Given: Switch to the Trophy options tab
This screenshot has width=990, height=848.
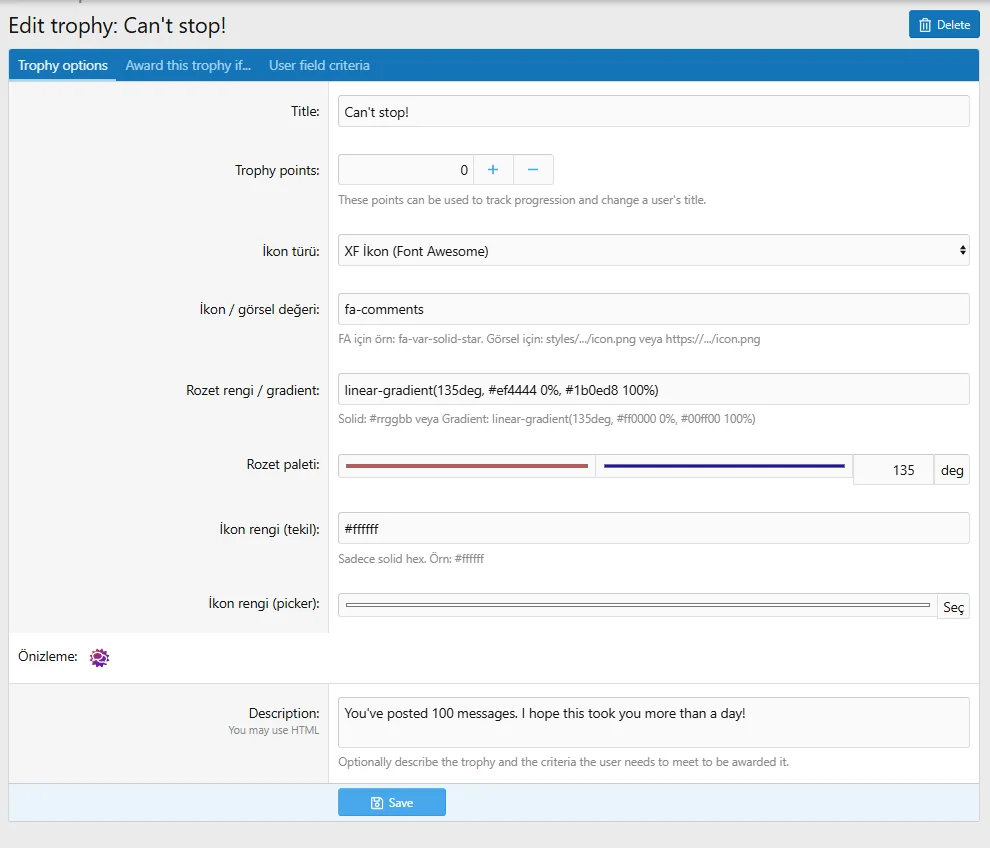Looking at the screenshot, I should point(63,66).
